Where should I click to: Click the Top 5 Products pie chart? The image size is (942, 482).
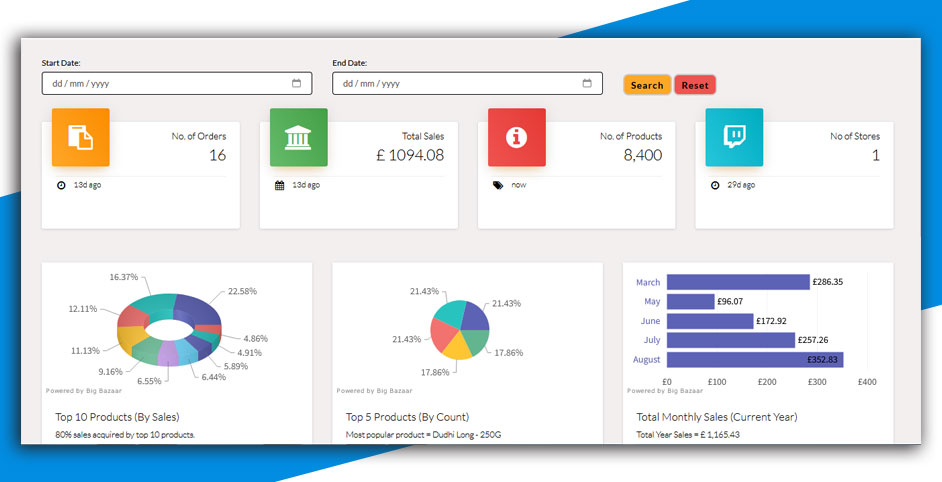[460, 330]
